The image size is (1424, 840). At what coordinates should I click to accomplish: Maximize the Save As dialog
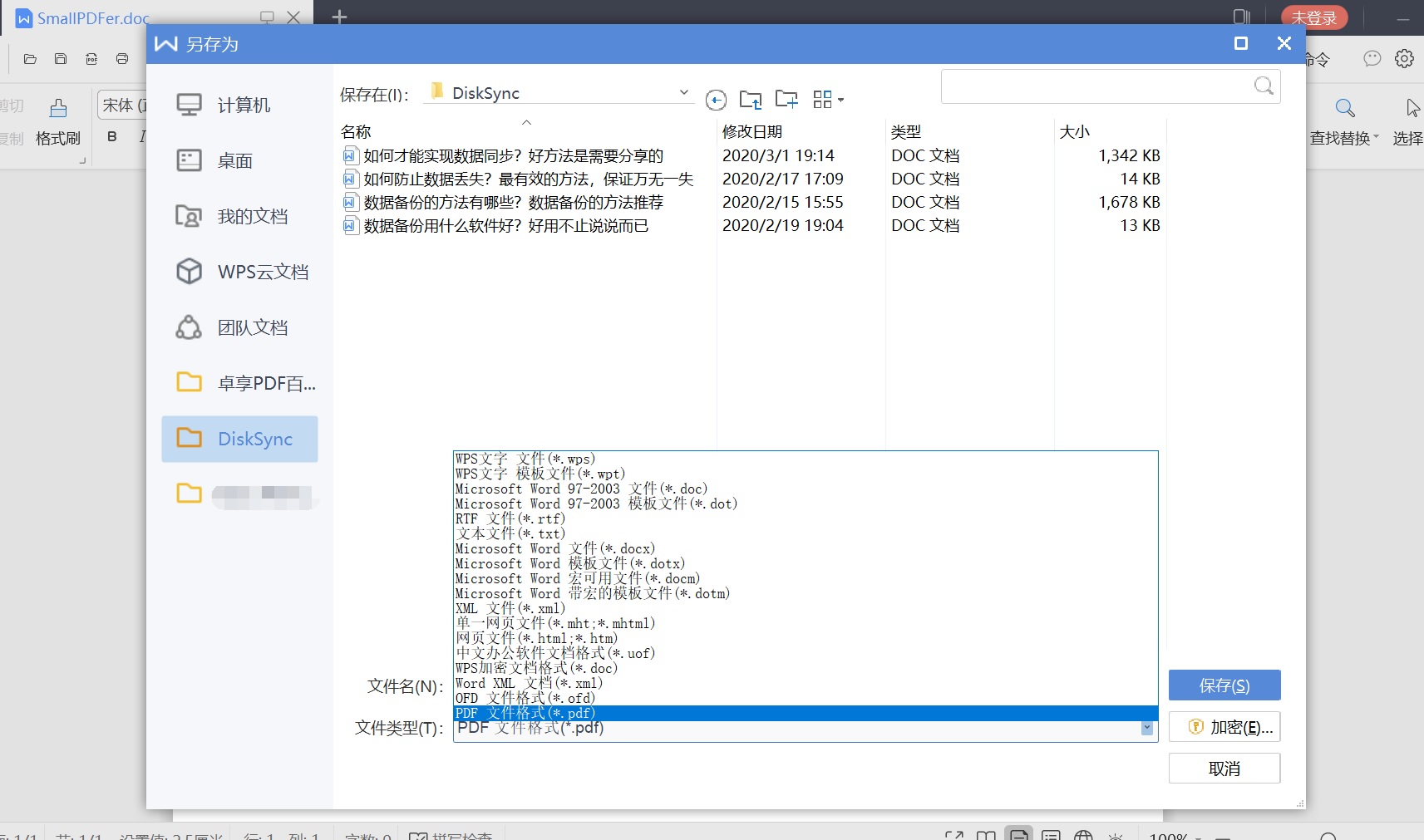click(x=1241, y=43)
